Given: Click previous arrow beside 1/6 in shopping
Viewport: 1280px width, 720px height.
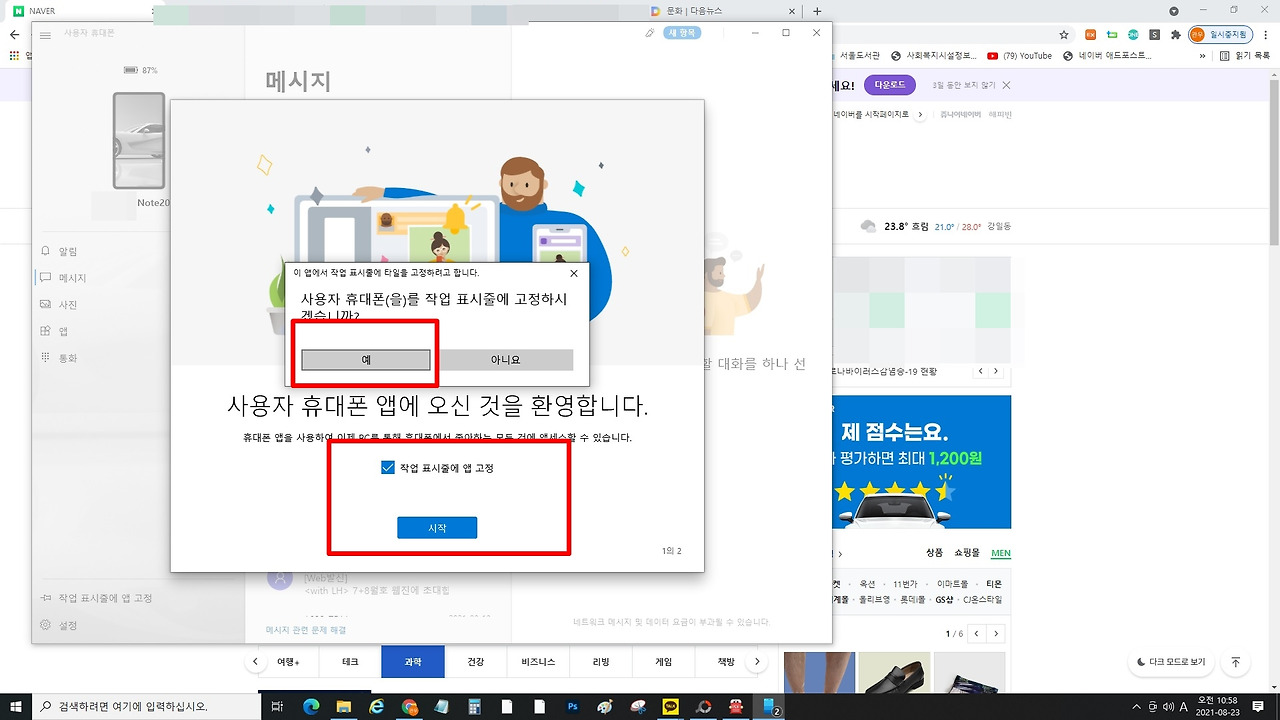Looking at the screenshot, I should (x=977, y=634).
